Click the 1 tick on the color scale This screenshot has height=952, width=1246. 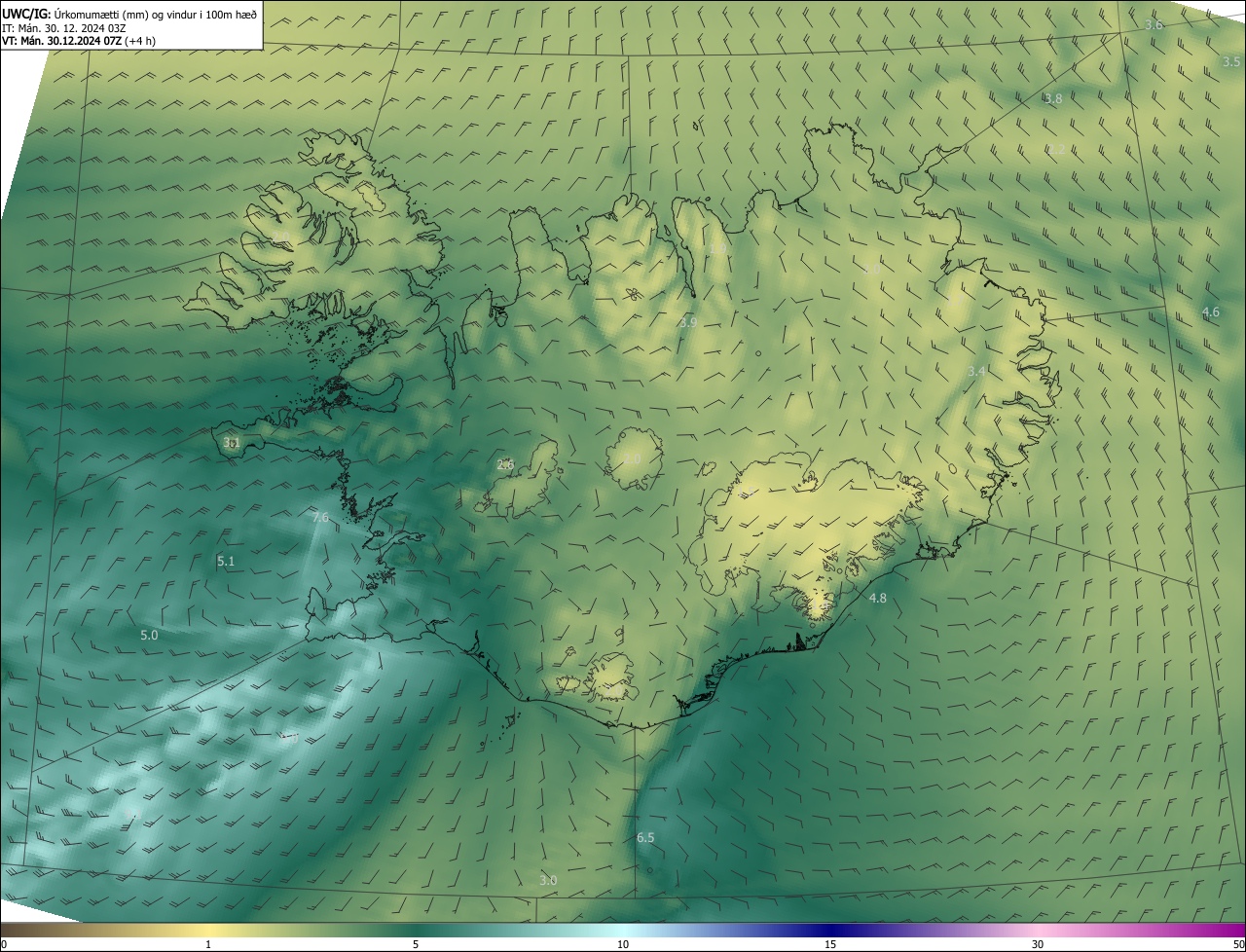coord(208,944)
